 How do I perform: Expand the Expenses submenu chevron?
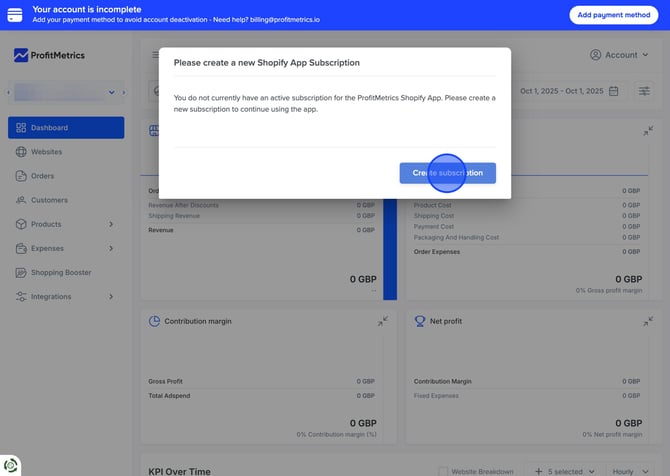(111, 248)
